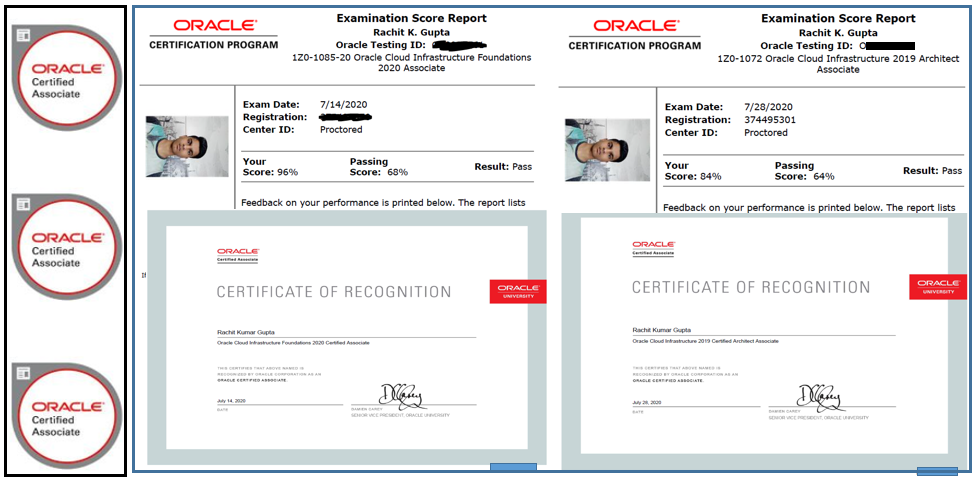Viewport: 975px width, 480px height.
Task: Click 'Rachit K. Gupta' in the 1Z0-1085-20 report header
Action: coord(412,32)
